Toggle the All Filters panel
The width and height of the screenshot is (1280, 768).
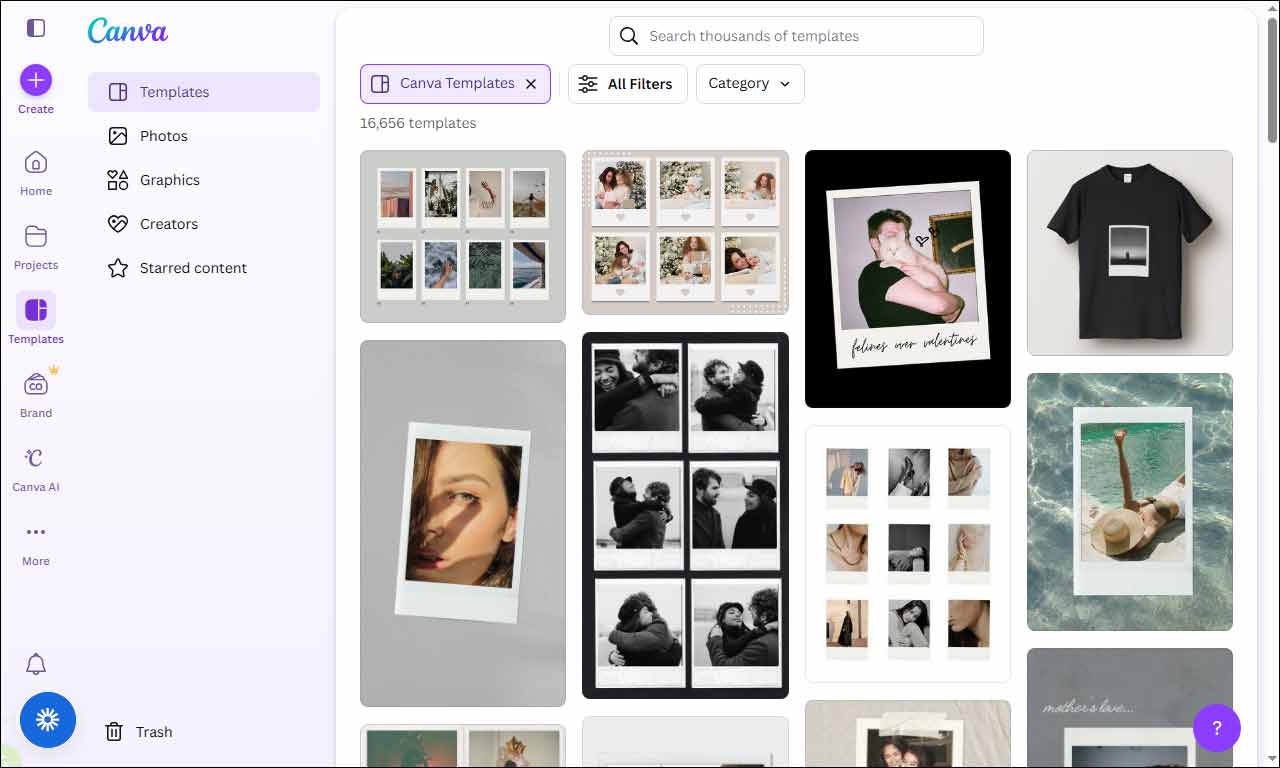coord(627,84)
